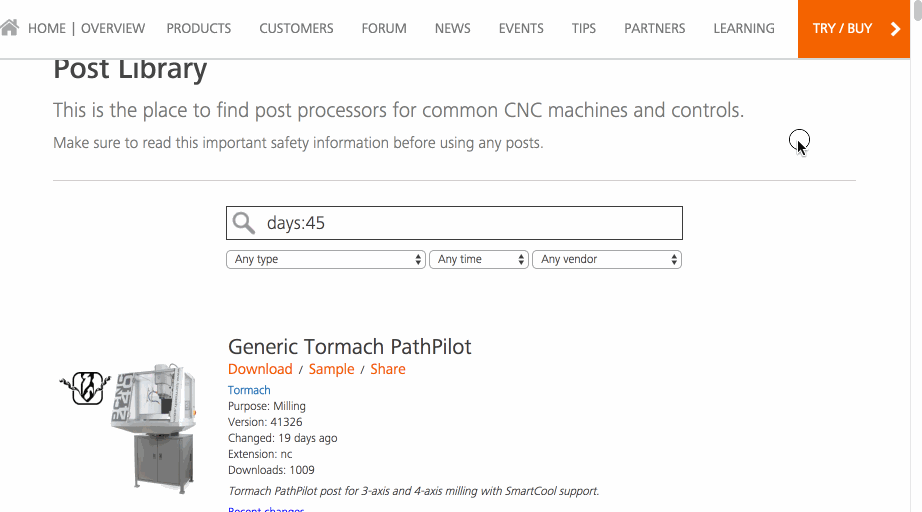This screenshot has width=922, height=512.
Task: Open the Generic Tormach PathPilot title
Action: [350, 347]
